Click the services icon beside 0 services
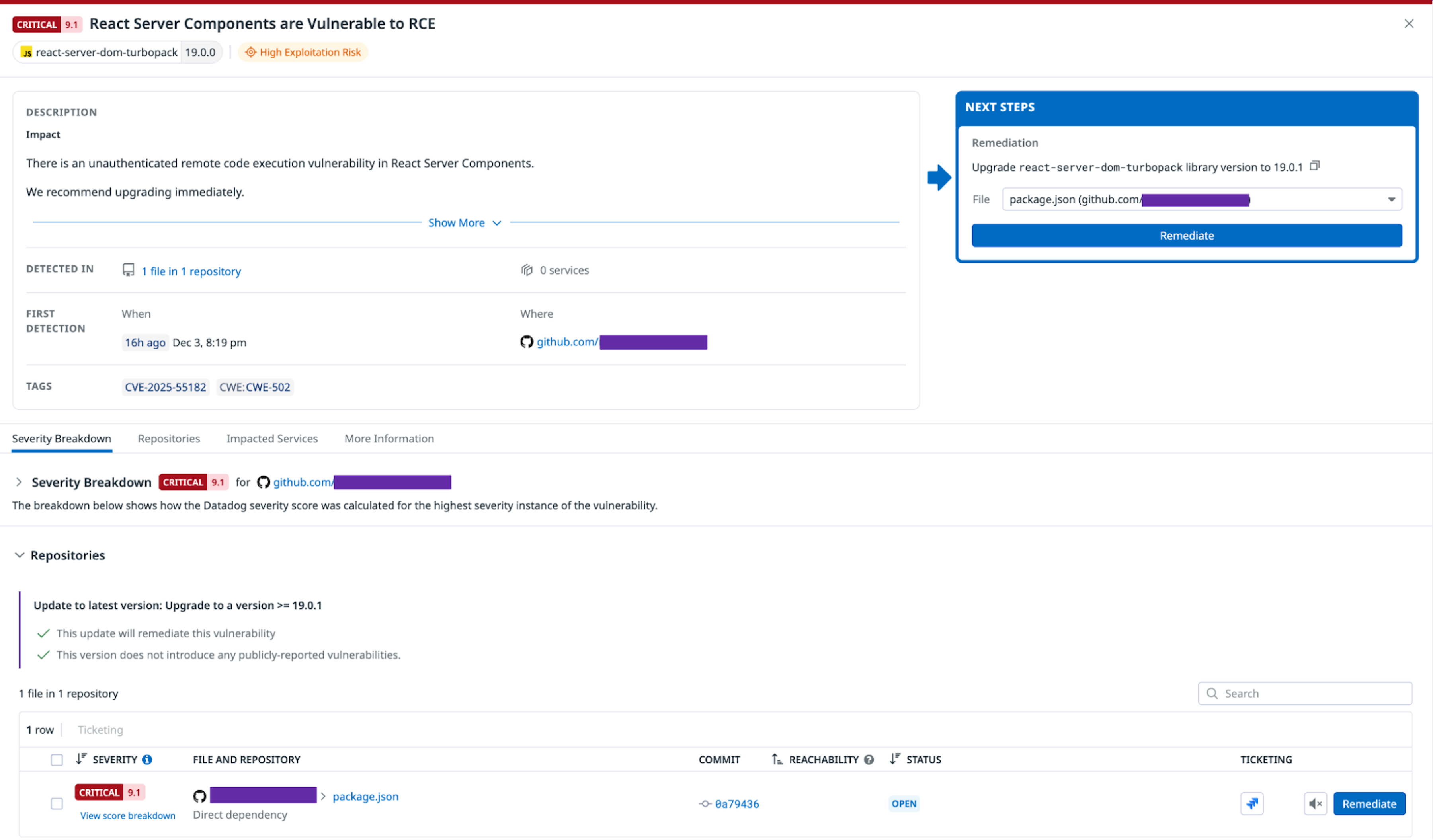This screenshot has width=1433, height=840. click(527, 270)
